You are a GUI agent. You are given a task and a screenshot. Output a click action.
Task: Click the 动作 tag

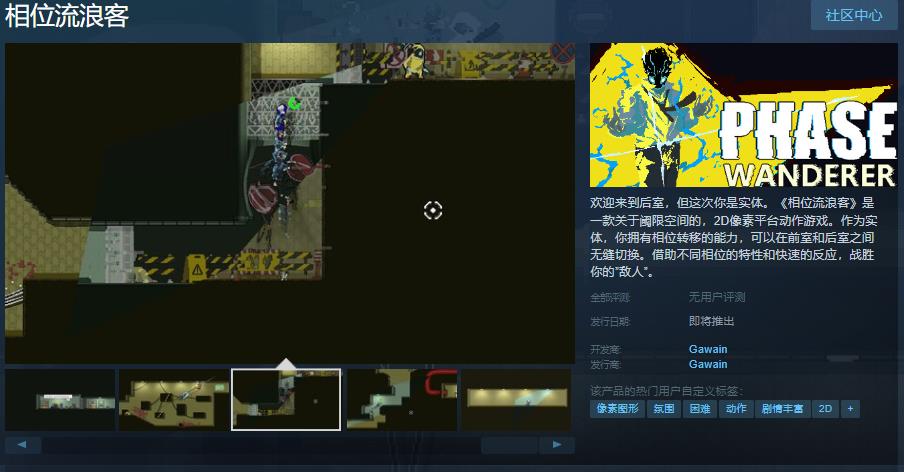[735, 409]
